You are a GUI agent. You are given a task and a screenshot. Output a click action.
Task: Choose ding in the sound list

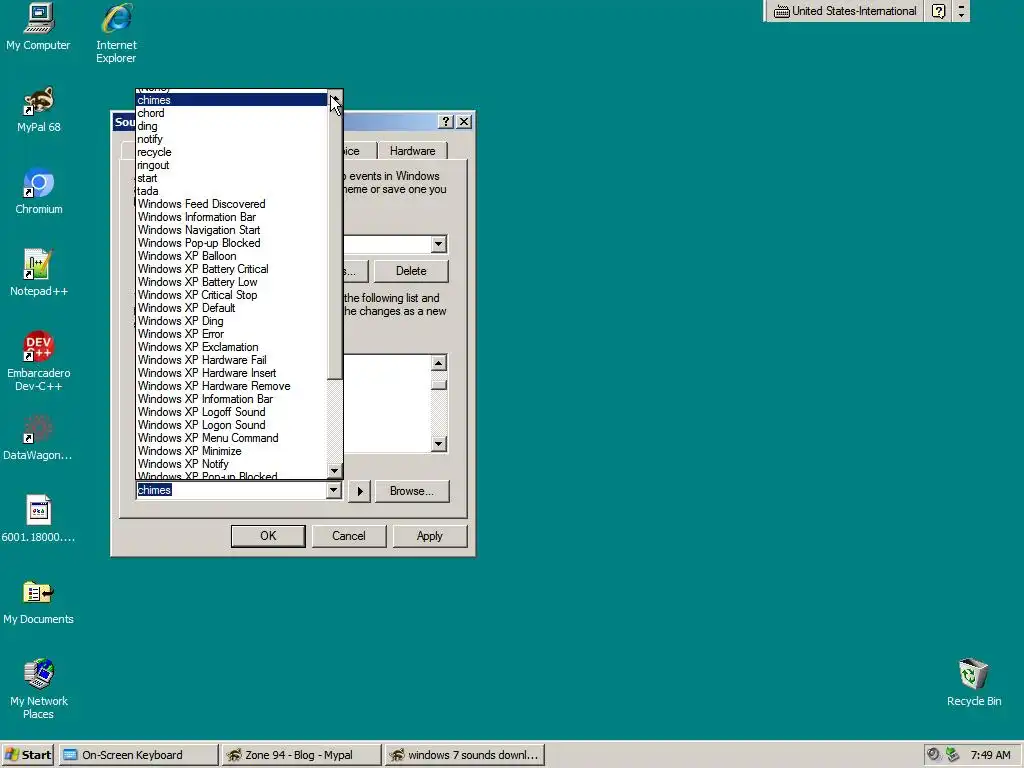(x=231, y=126)
